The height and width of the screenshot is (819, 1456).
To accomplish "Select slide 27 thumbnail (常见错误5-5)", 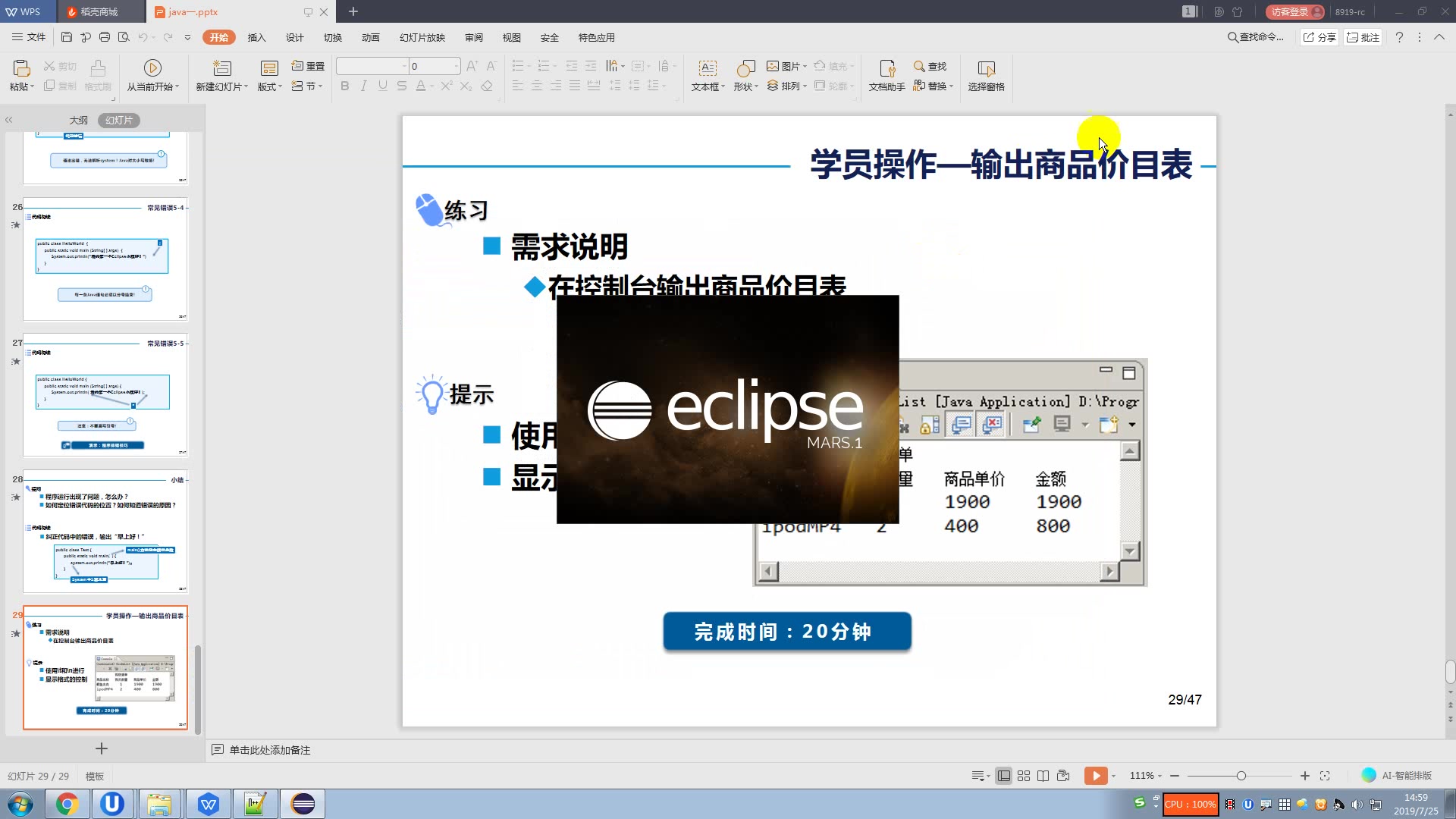I will pos(105,395).
